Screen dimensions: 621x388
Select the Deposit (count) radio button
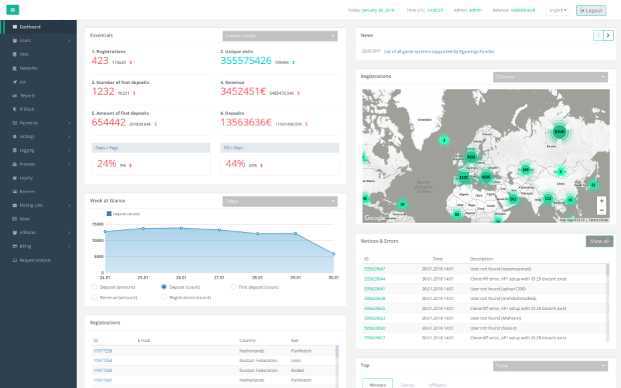(x=164, y=287)
